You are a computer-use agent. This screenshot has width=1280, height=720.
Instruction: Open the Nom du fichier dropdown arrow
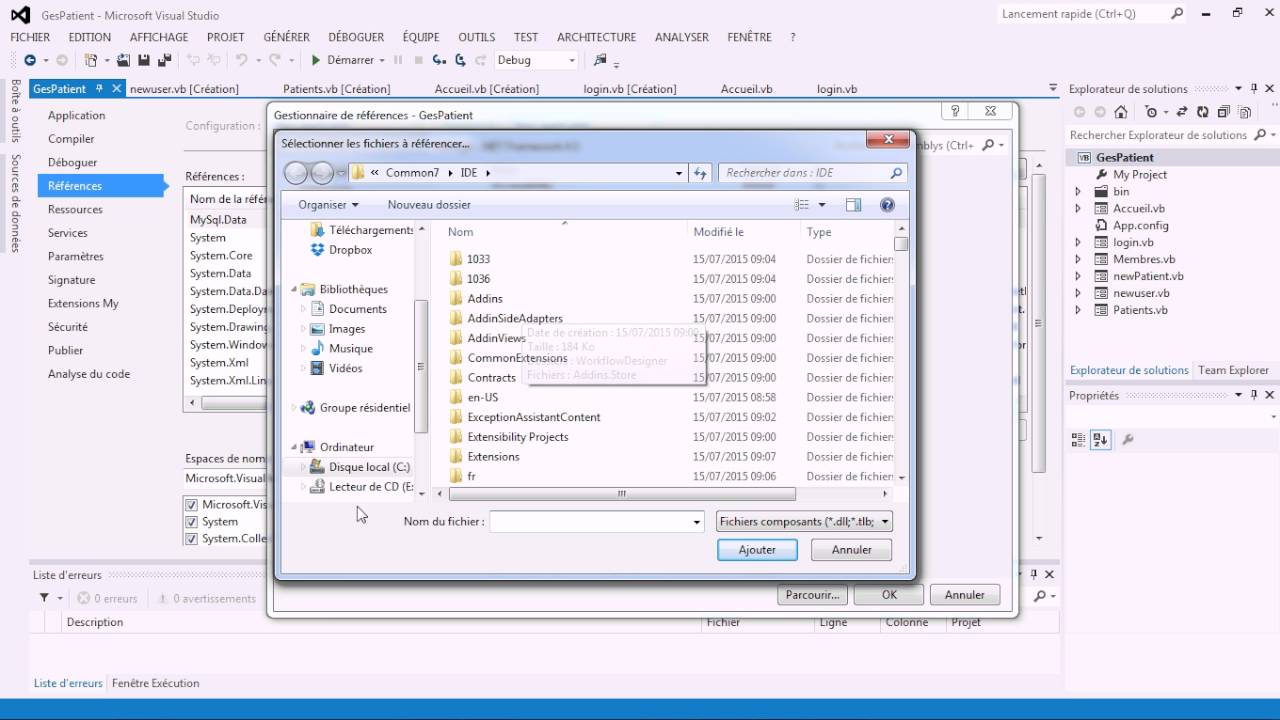click(697, 522)
